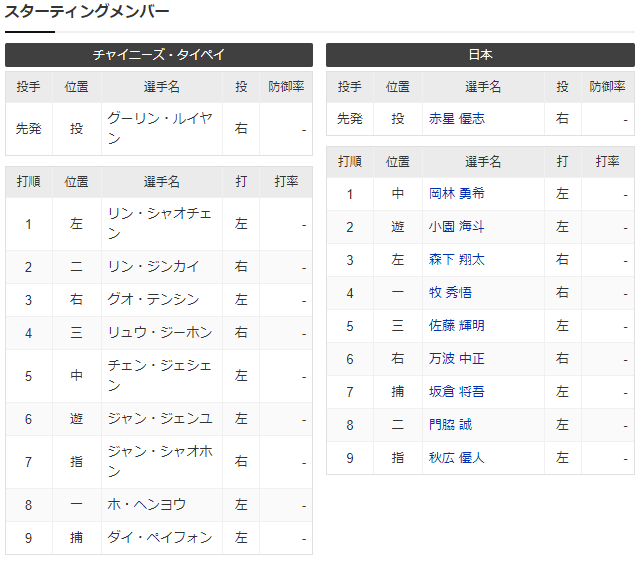Viewport: 640px width, 566px height.
Task: Click 防御率 column header in Taipei table
Action: click(286, 87)
